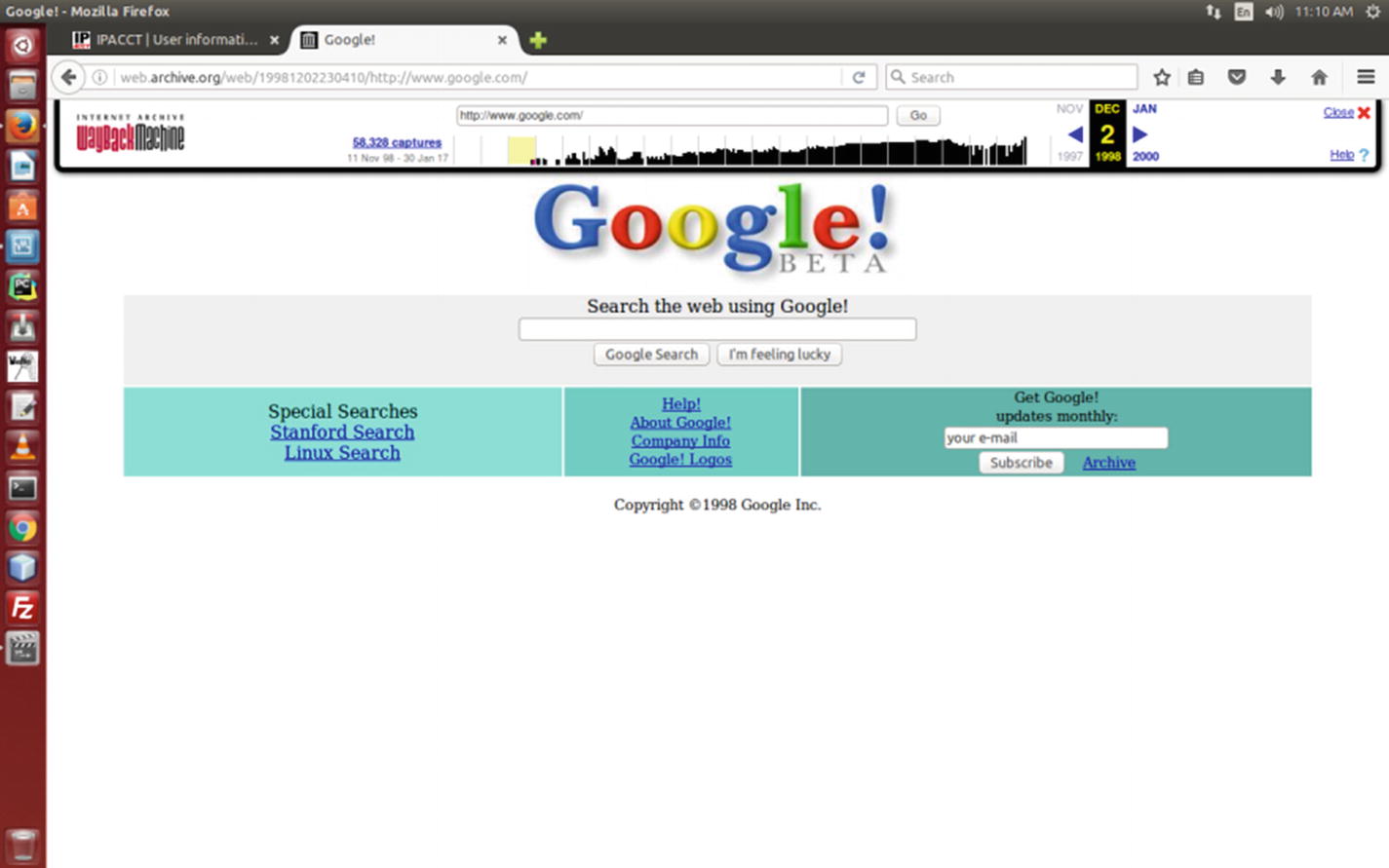Viewport: 1389px width, 868px height.
Task: Launch PyCharm from the dock
Action: [22, 286]
